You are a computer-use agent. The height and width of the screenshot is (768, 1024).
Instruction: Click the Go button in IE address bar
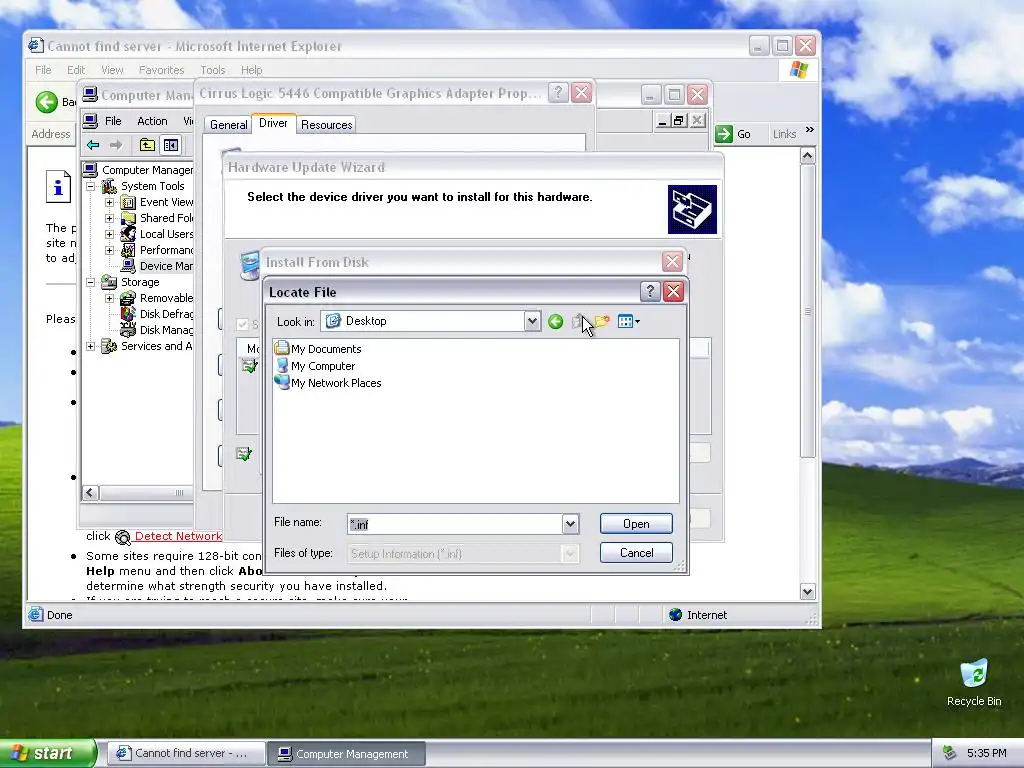pos(733,134)
